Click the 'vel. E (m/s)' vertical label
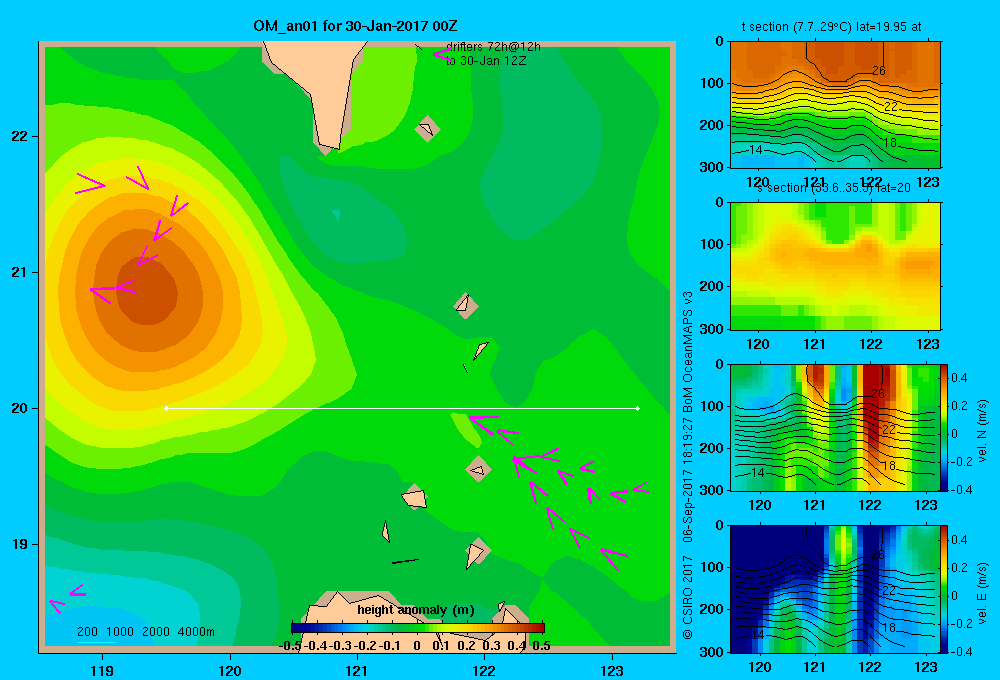Viewport: 1000px width, 680px height. [982, 593]
